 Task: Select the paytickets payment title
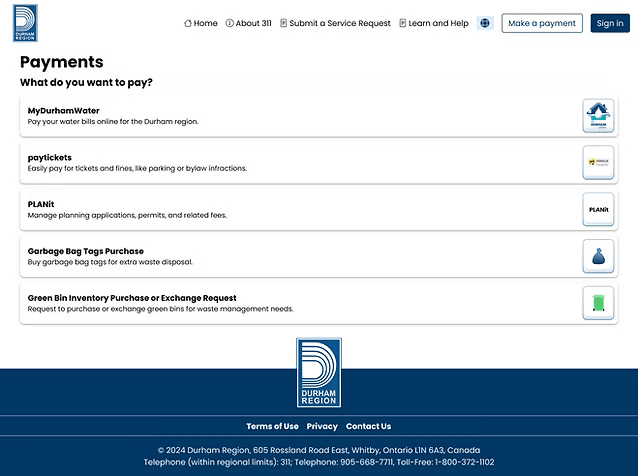tap(50, 157)
